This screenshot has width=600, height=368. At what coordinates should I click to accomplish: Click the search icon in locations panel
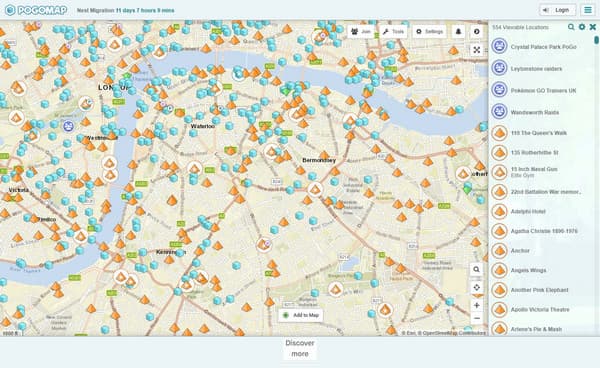click(571, 27)
